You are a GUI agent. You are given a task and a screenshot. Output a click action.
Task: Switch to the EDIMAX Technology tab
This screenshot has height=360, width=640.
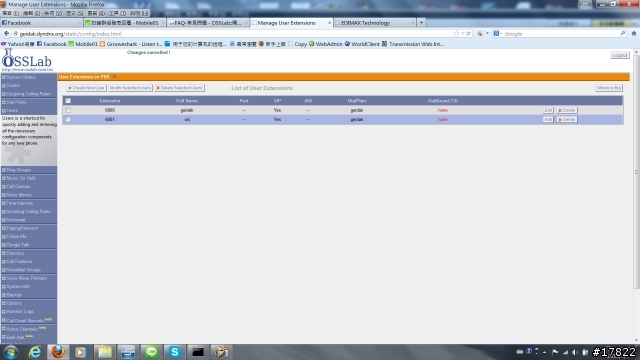[375, 23]
